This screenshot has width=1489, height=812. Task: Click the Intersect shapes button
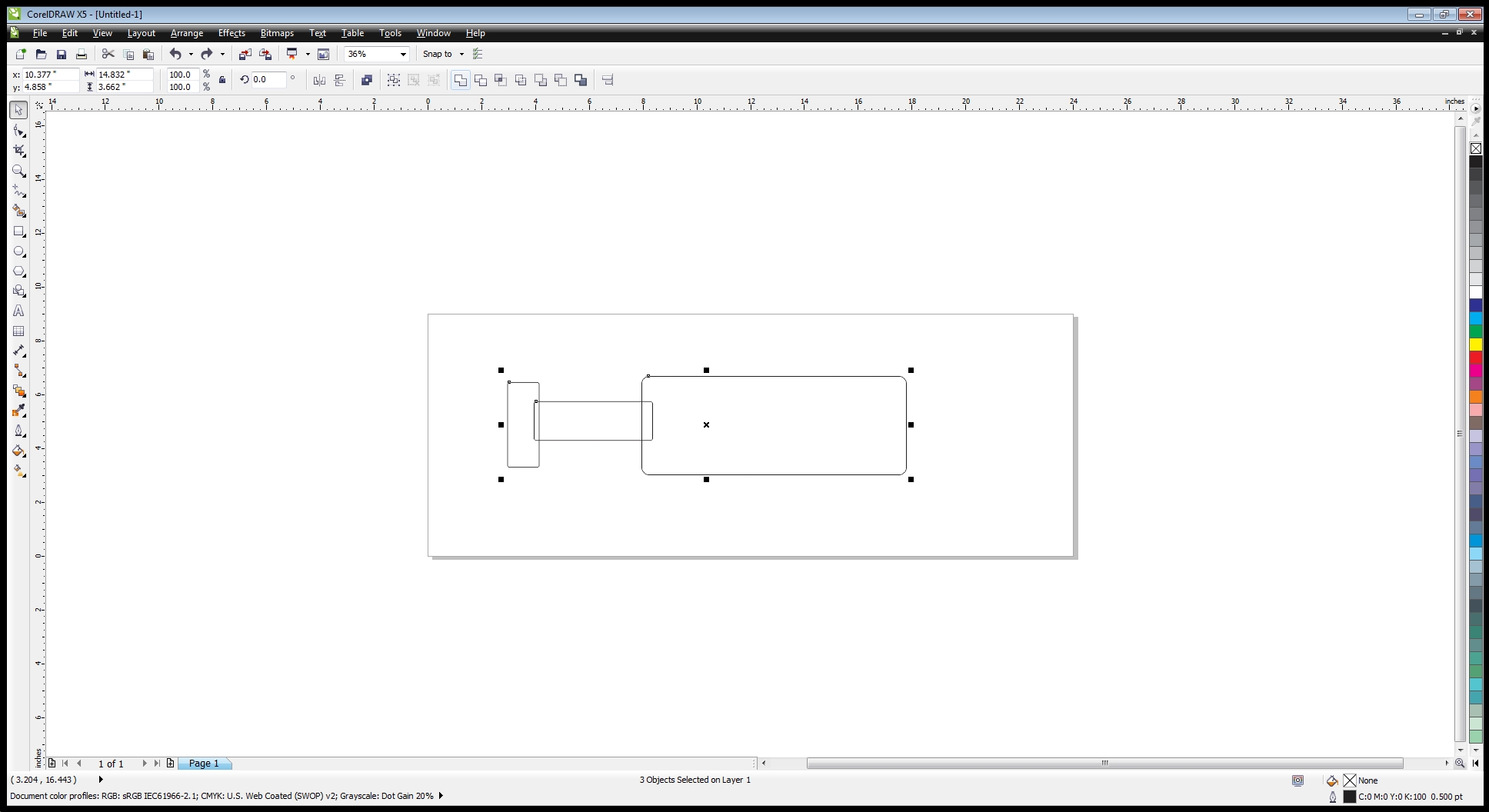(501, 80)
